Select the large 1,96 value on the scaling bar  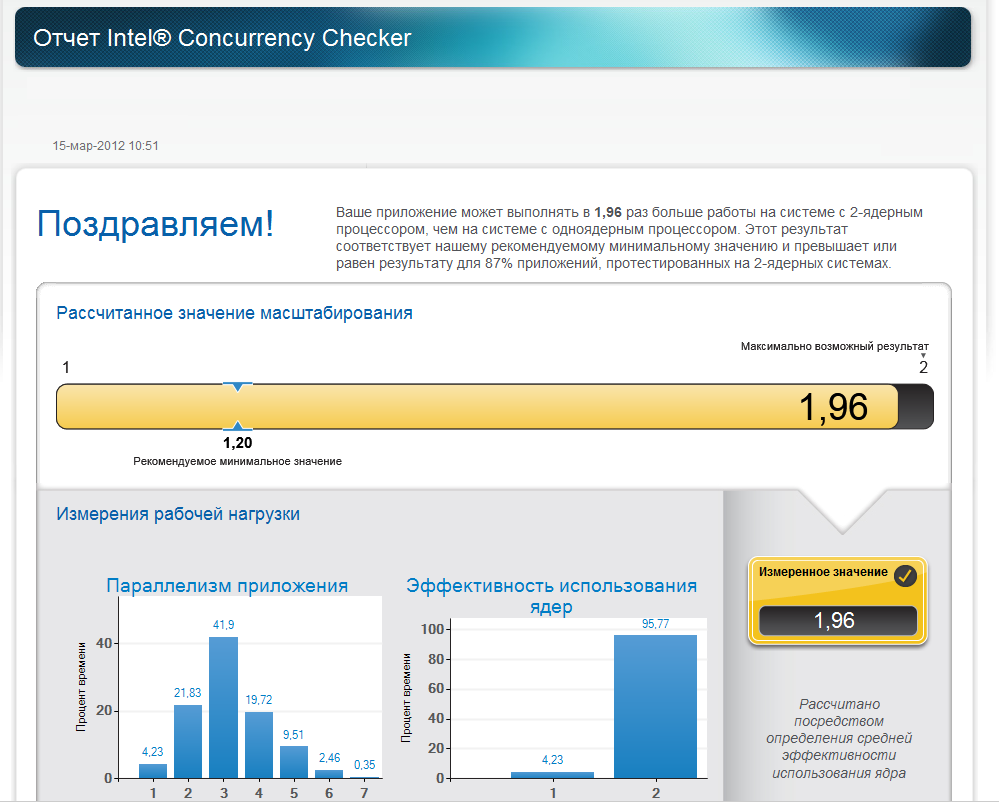pos(833,407)
